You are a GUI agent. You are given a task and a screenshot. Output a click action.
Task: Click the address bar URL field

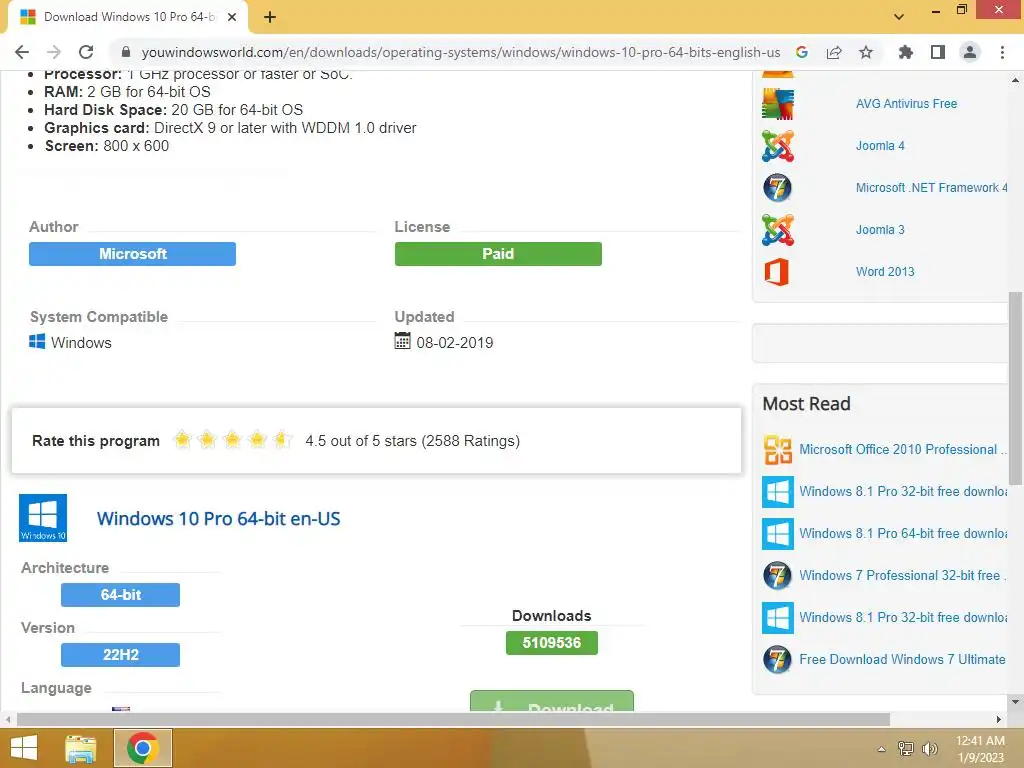point(460,52)
